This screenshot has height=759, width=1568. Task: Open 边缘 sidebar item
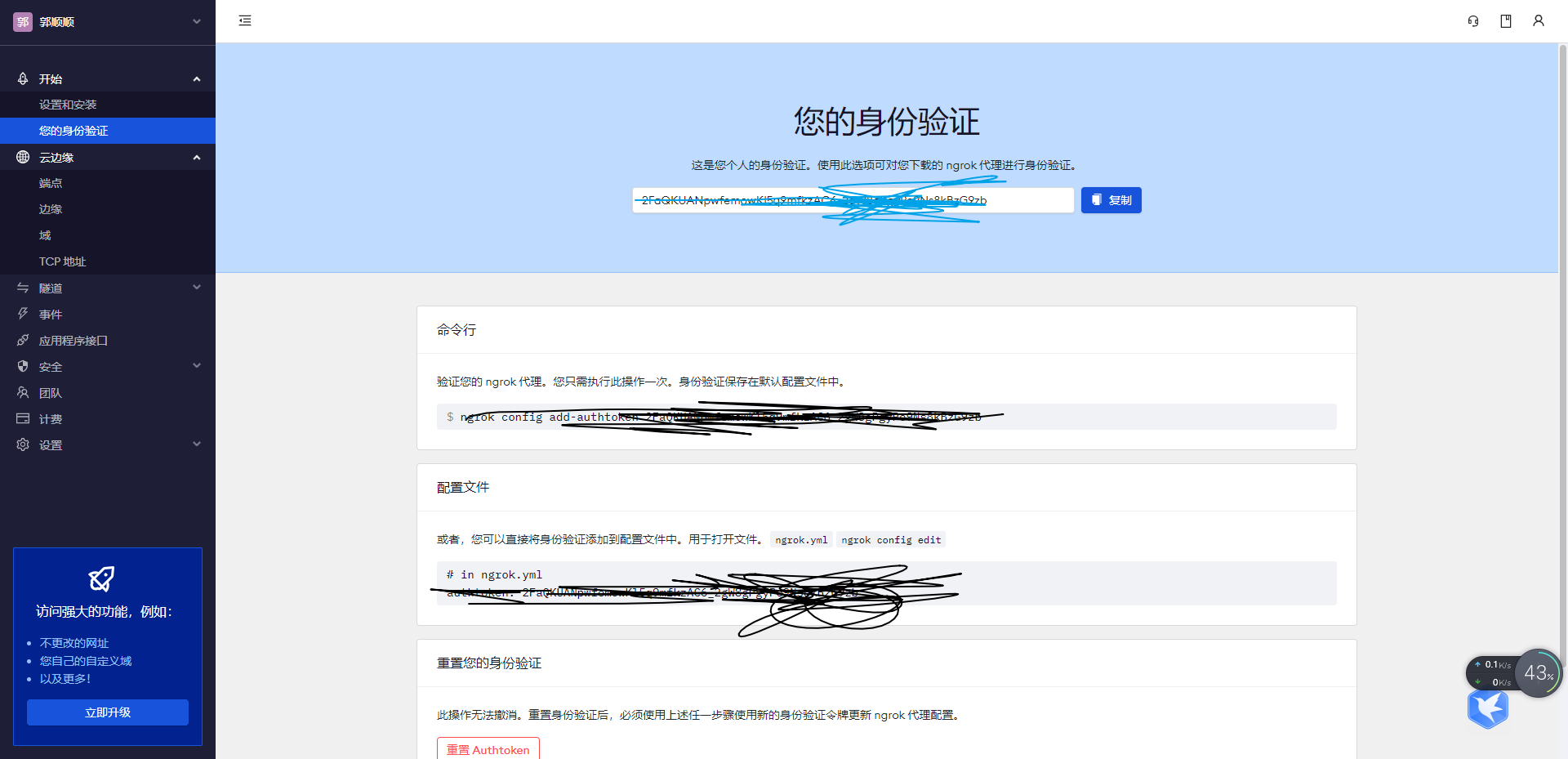pos(108,209)
